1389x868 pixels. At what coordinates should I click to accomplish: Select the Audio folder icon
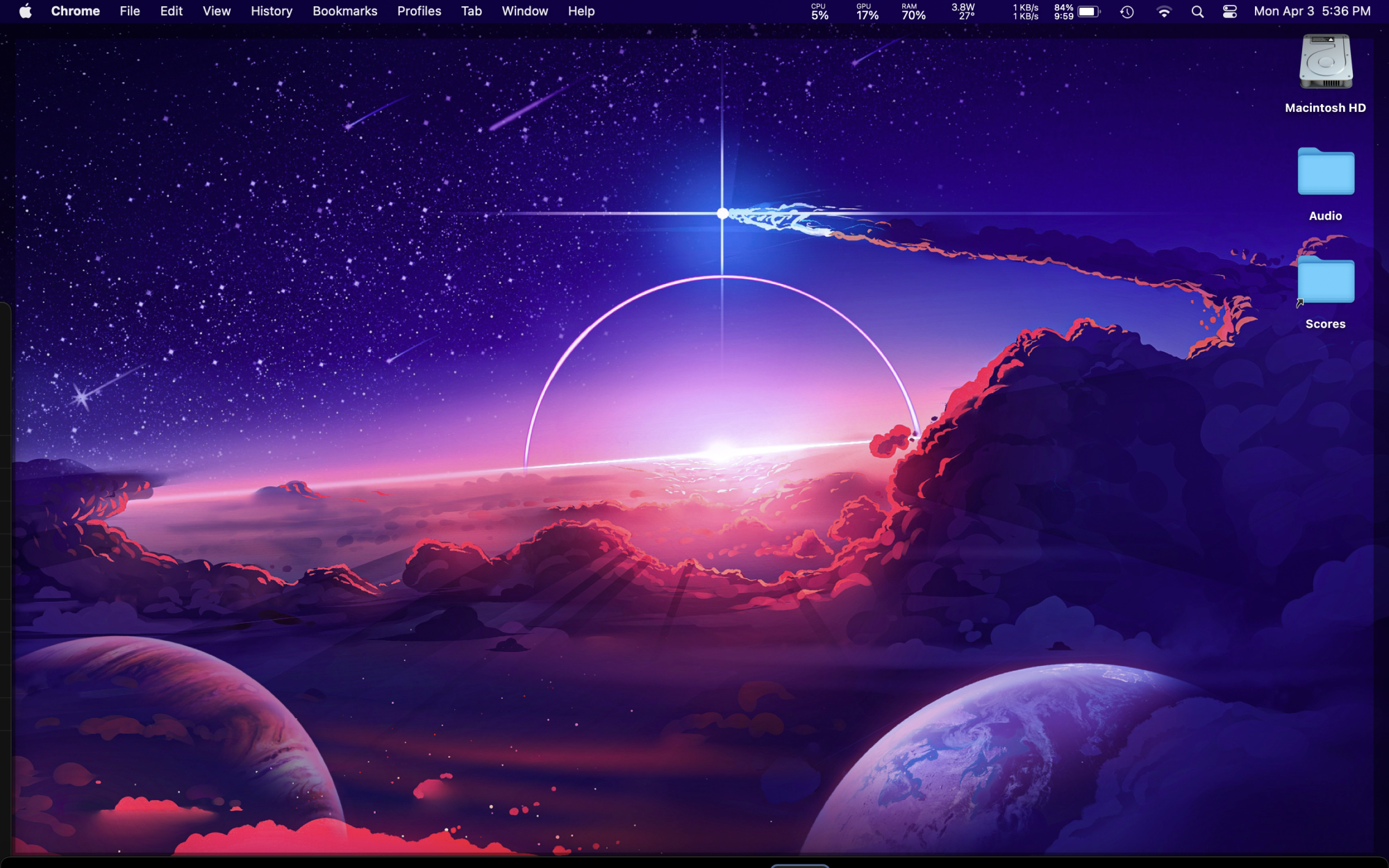point(1325,172)
